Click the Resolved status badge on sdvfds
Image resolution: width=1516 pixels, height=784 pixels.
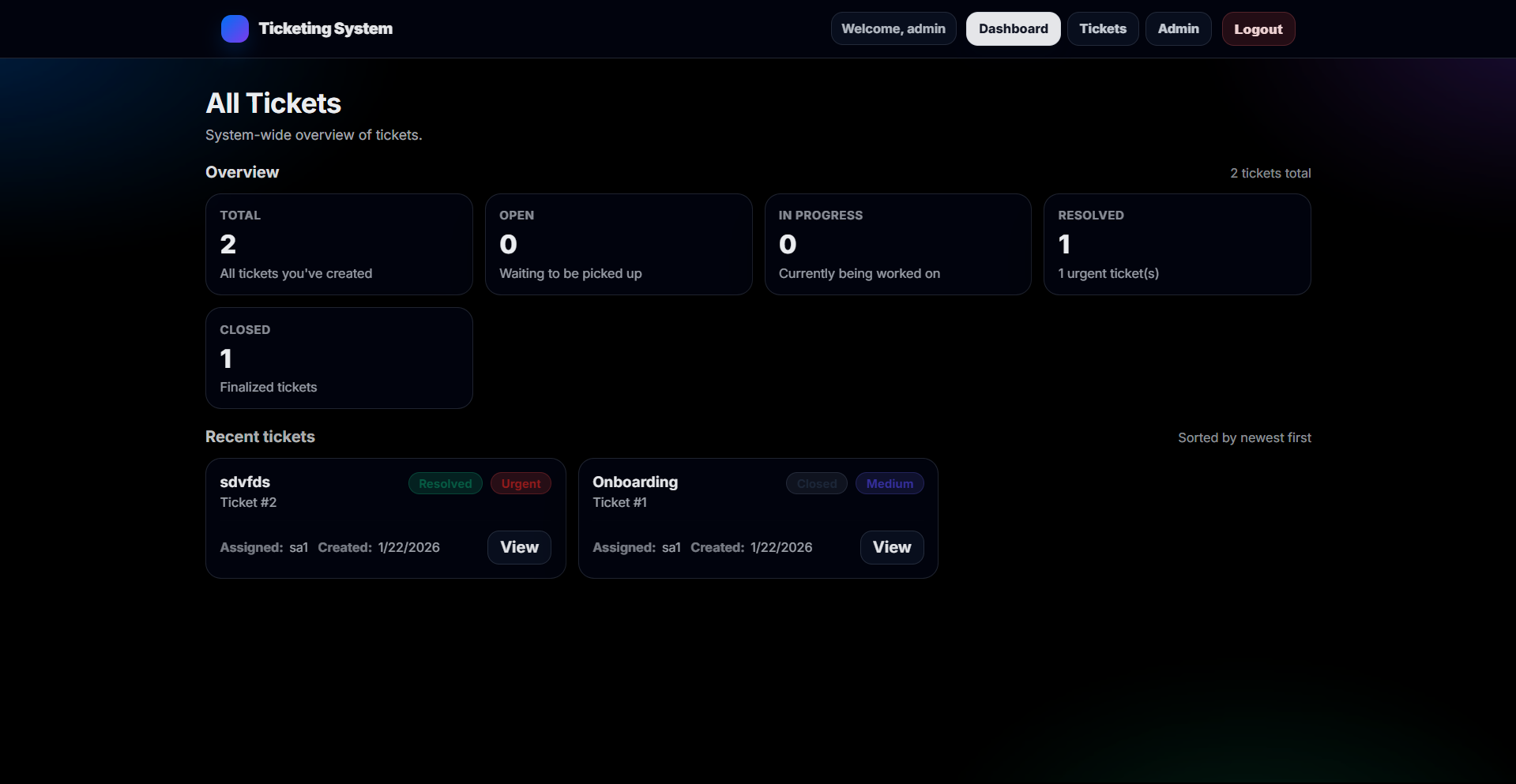(445, 482)
